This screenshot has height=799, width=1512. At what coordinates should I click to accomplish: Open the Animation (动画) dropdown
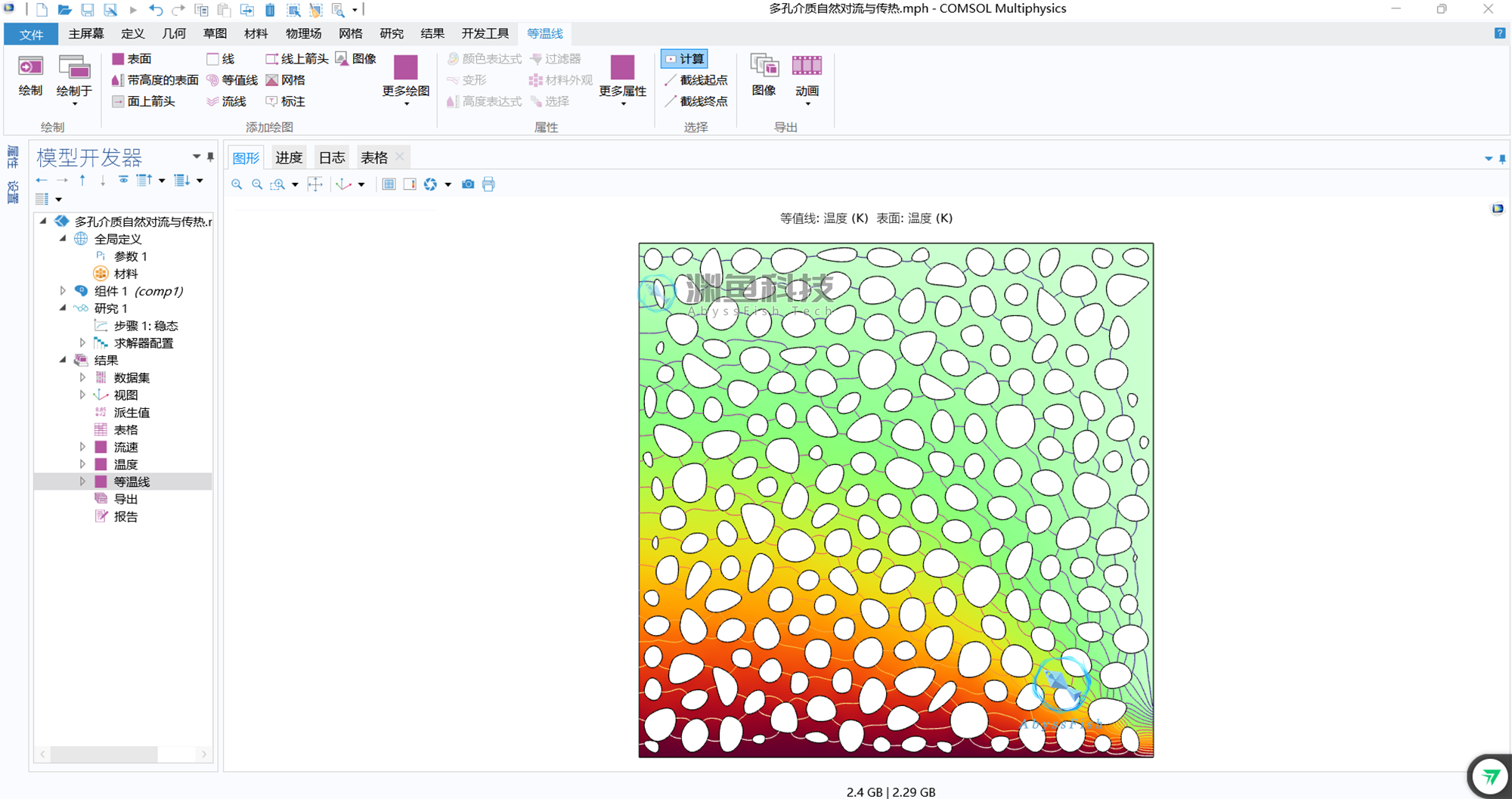[807, 81]
